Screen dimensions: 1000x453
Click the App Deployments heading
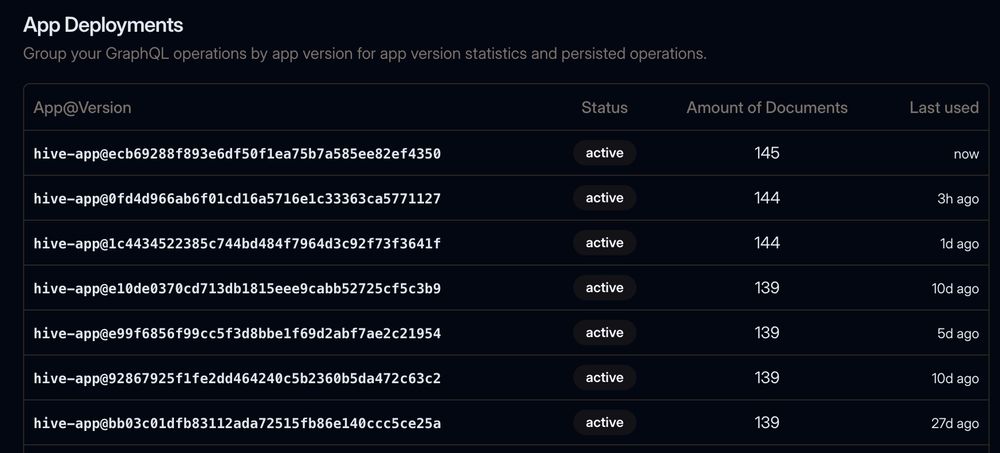(103, 25)
